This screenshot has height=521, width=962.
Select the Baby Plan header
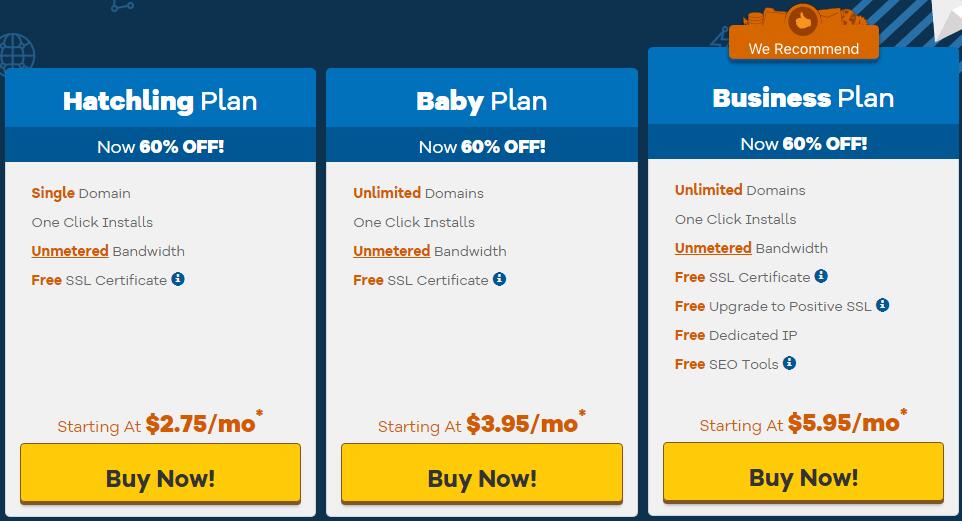(x=482, y=100)
